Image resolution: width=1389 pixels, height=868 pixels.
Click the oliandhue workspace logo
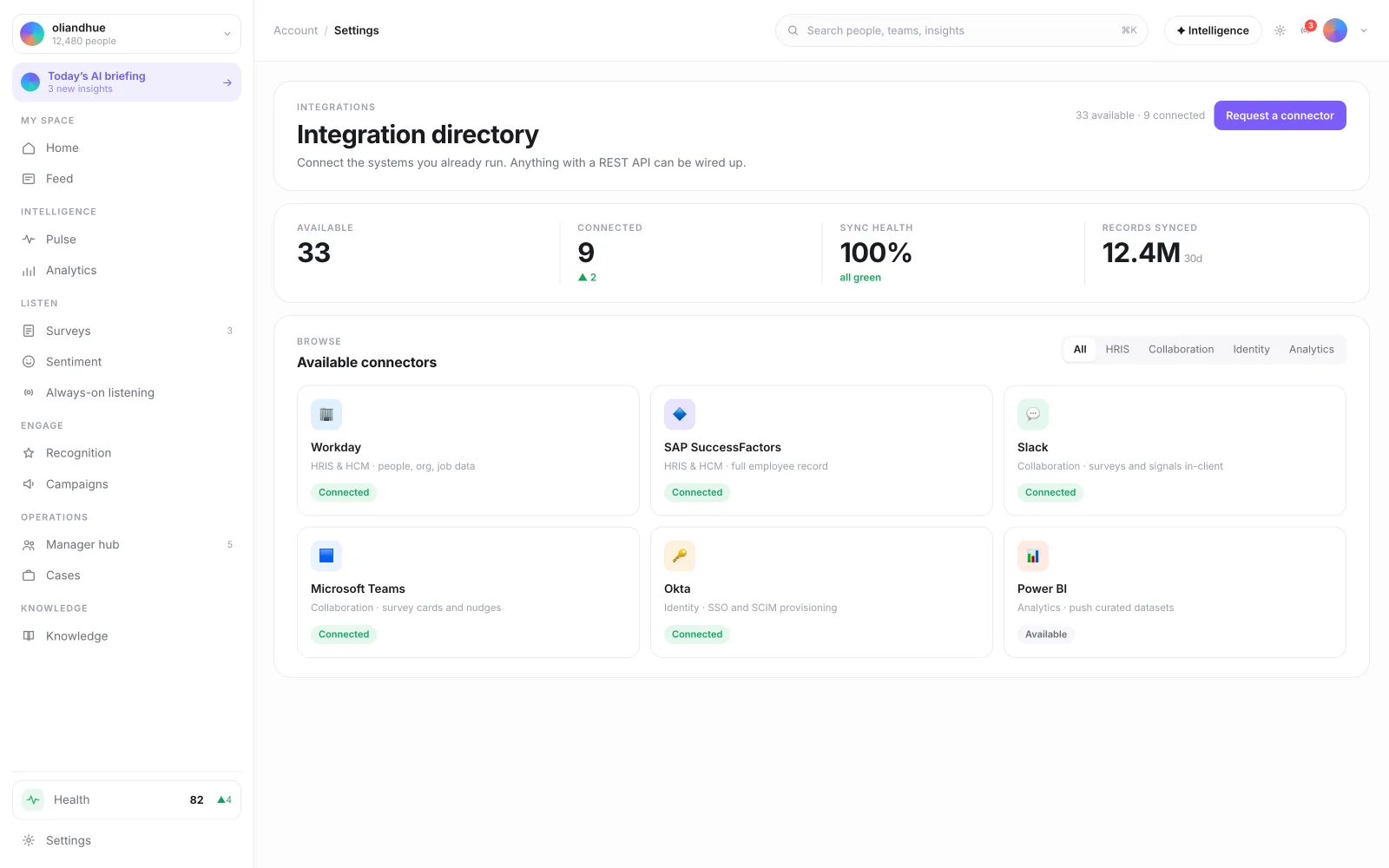coord(32,34)
